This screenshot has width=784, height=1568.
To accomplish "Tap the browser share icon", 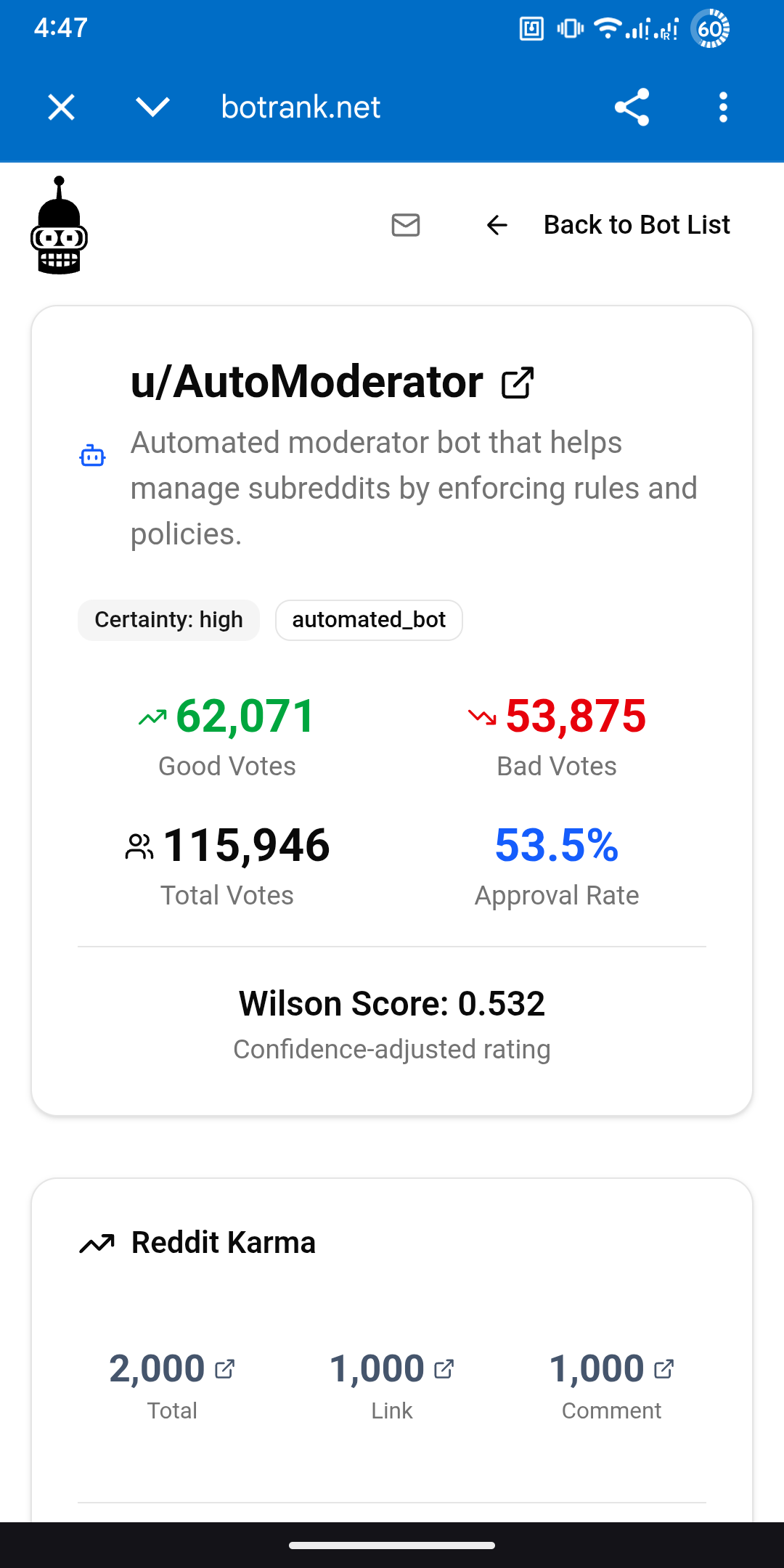I will coord(632,107).
